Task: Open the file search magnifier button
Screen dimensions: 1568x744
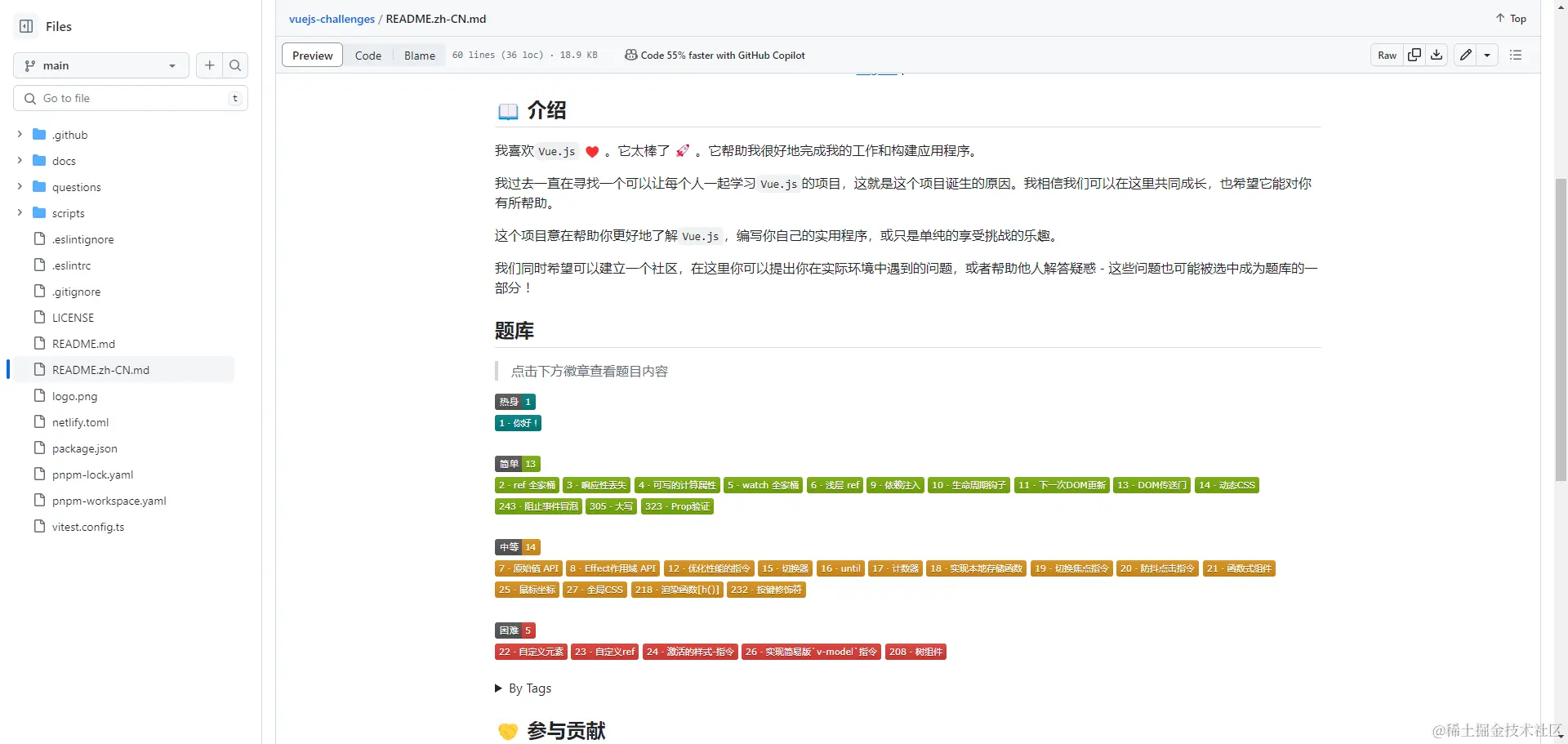Action: (x=235, y=65)
